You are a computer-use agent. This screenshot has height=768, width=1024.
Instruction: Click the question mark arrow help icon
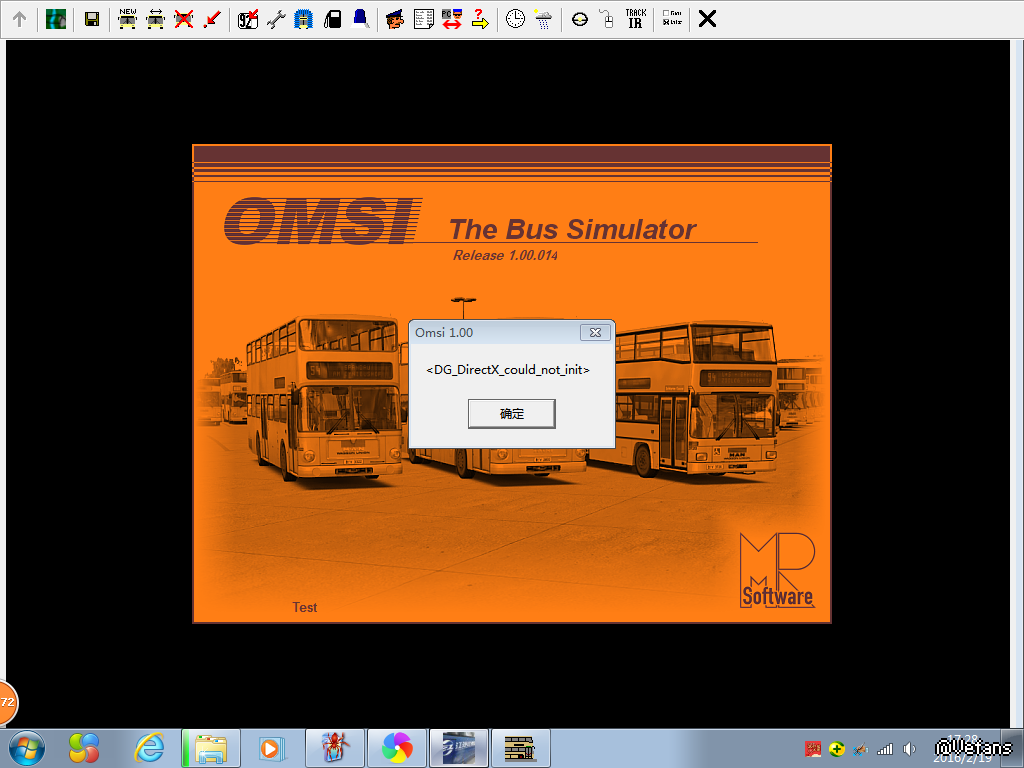[x=480, y=20]
